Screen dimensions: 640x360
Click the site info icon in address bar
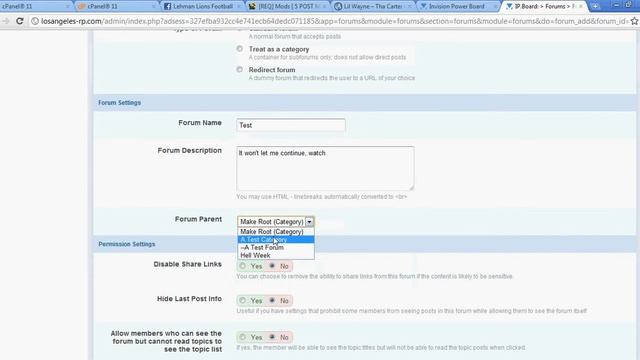pos(35,21)
